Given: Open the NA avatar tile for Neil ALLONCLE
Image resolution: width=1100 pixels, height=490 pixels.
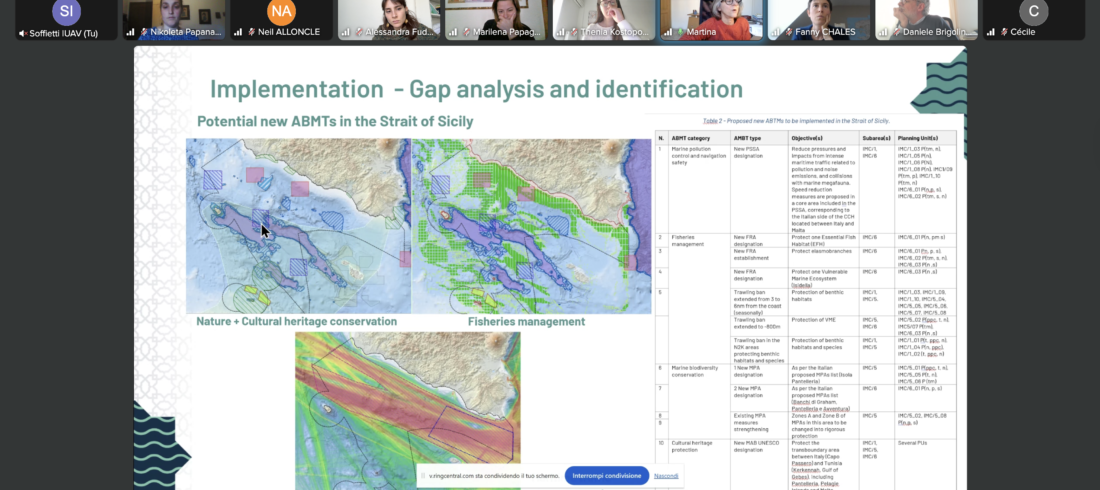Looking at the screenshot, I should 282,13.
